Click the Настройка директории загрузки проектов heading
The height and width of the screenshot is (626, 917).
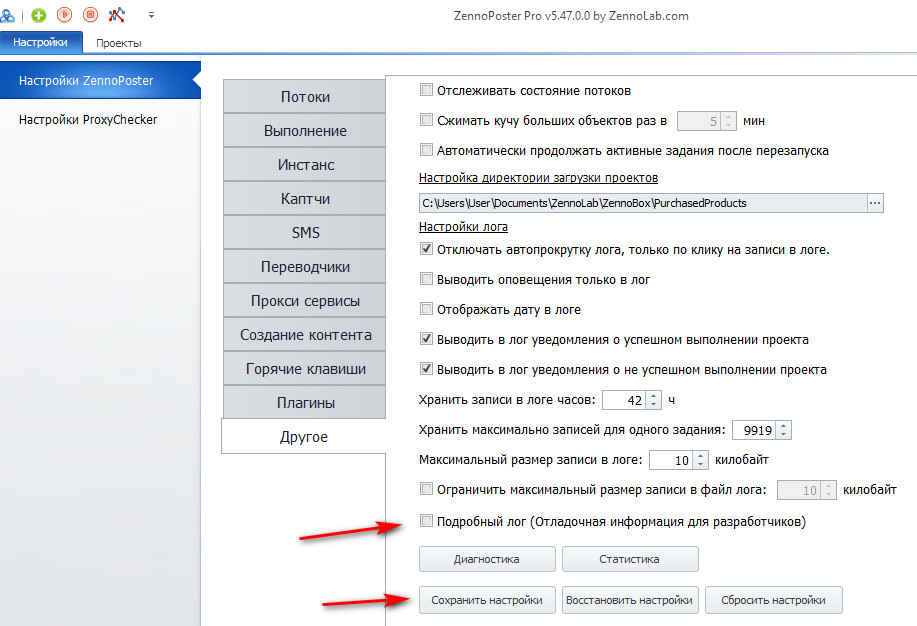pyautogui.click(x=539, y=178)
